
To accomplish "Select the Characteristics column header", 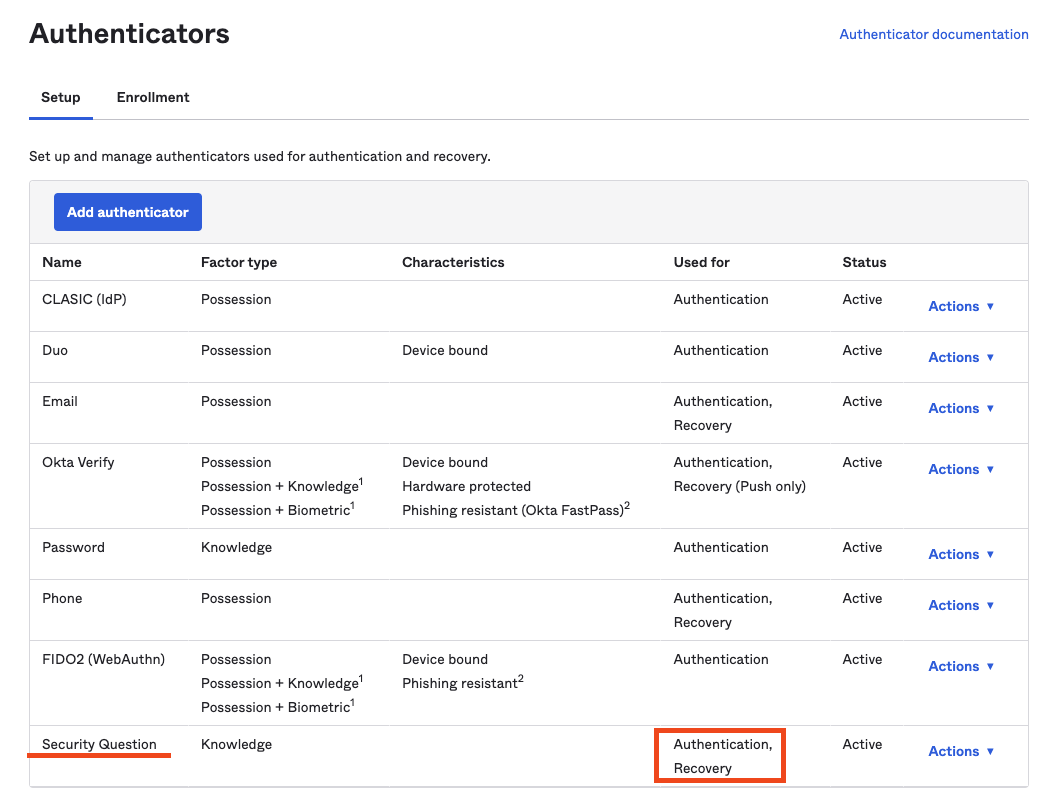I will [453, 262].
